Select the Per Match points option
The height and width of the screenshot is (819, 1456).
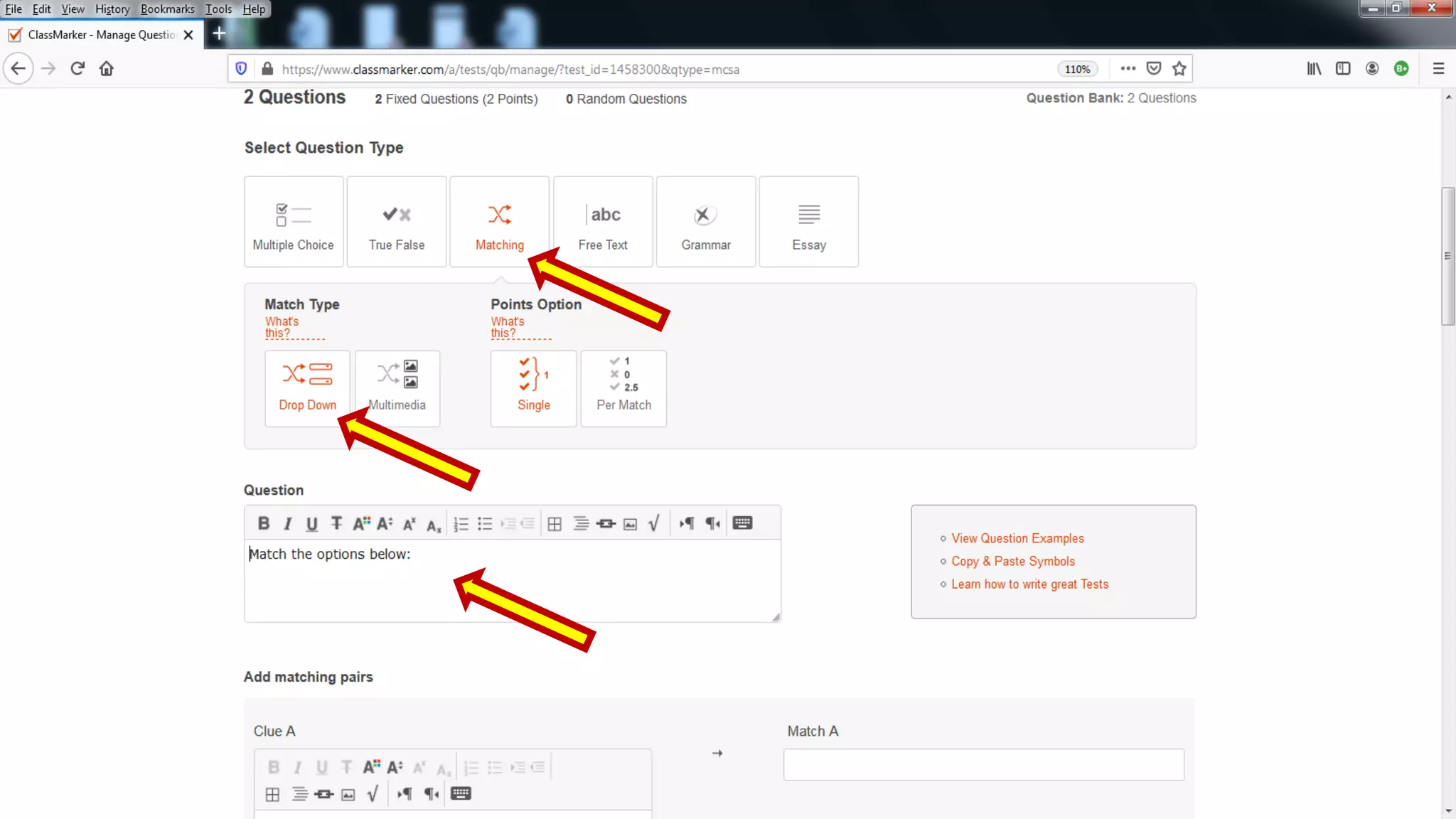[623, 388]
